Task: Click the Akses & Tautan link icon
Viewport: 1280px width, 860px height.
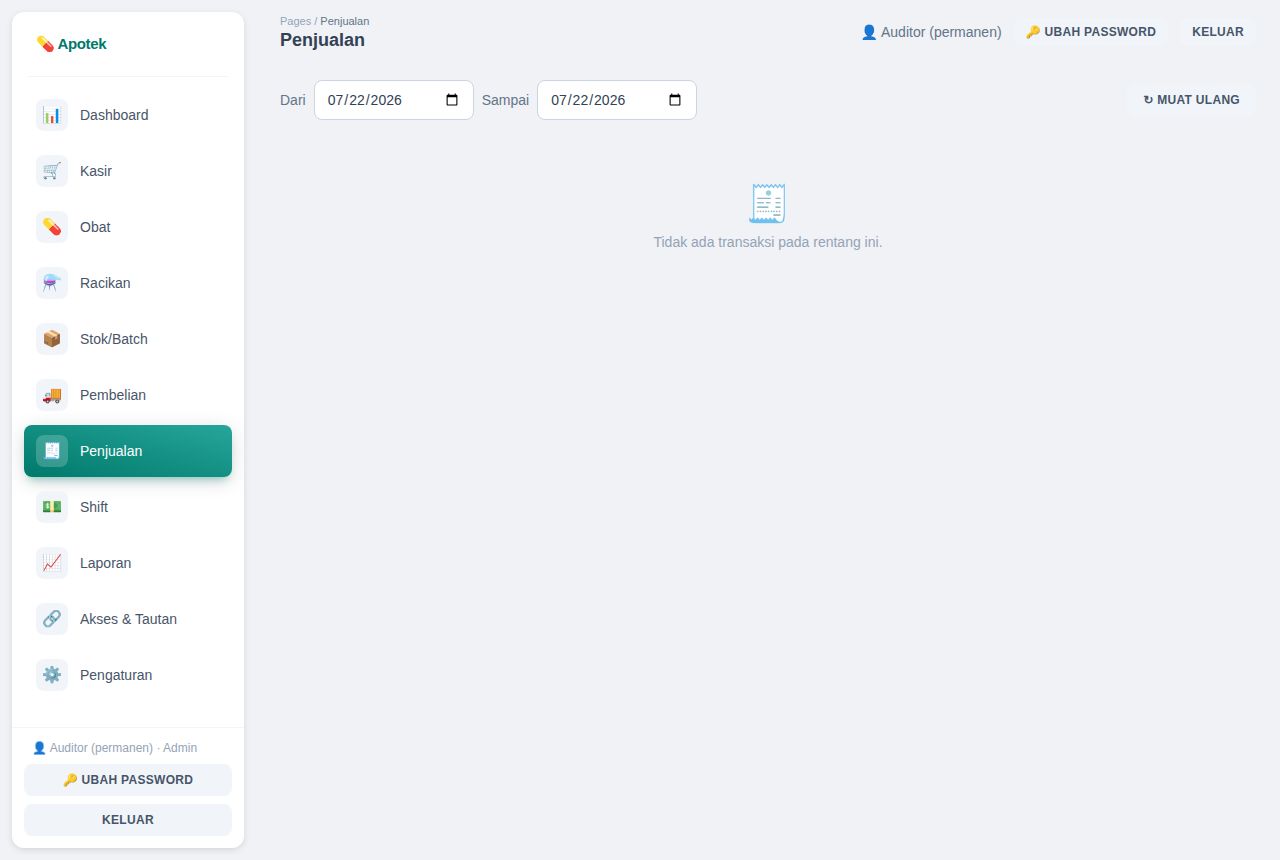Action: 52,619
